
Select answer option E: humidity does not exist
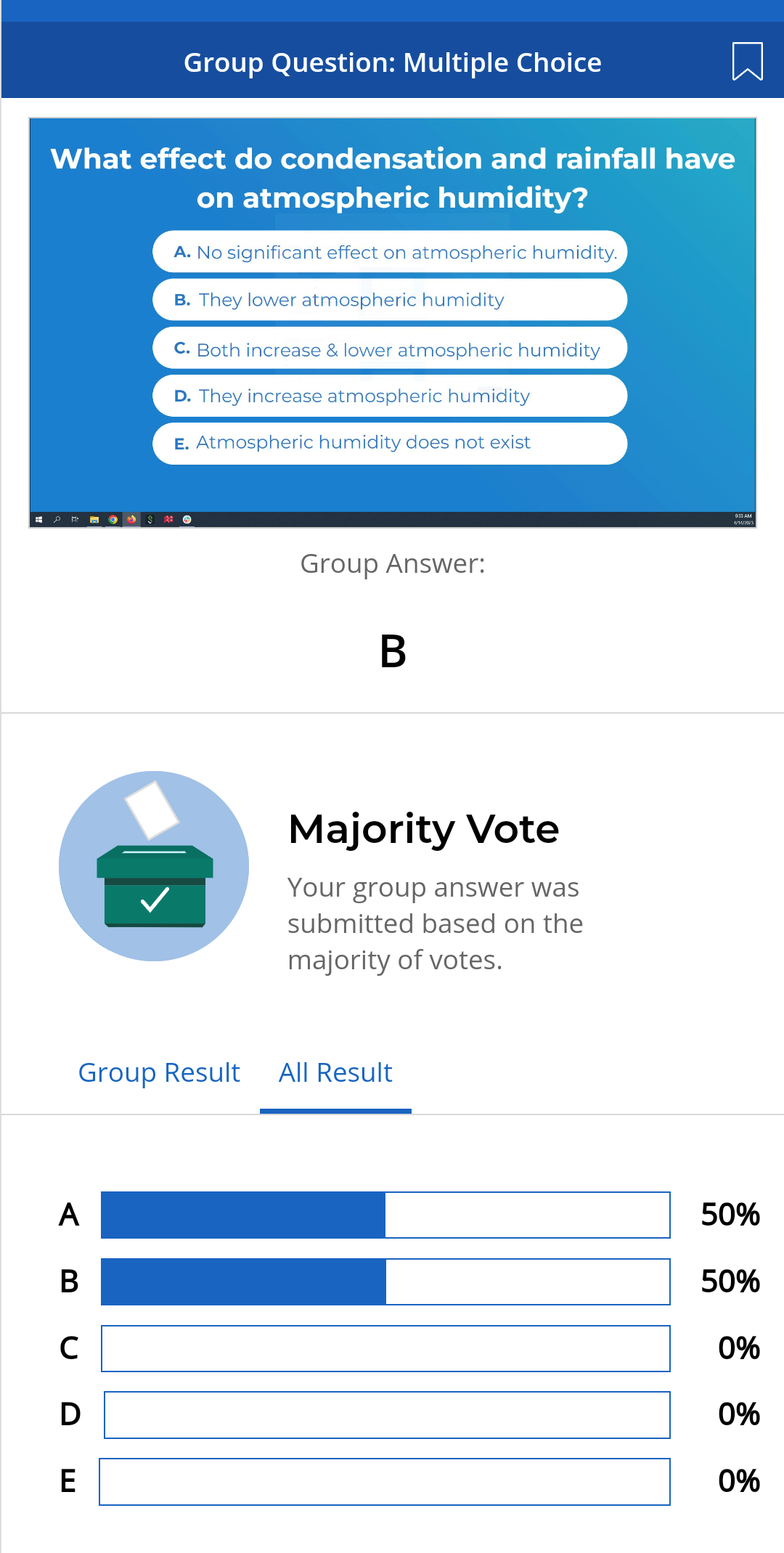(x=389, y=443)
